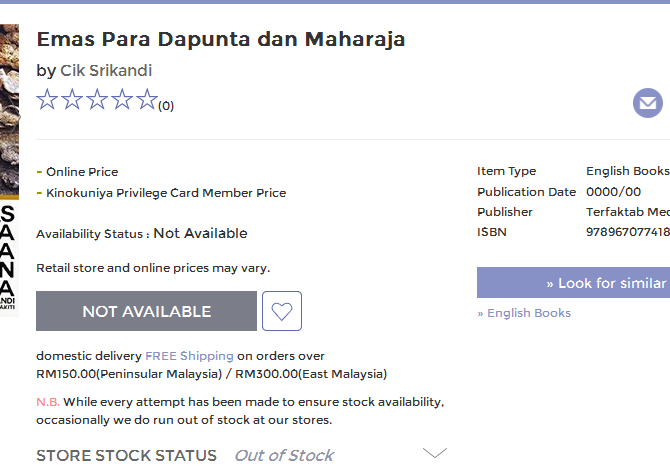The image size is (670, 470).
Task: Click the email envelope icon
Action: (x=648, y=103)
